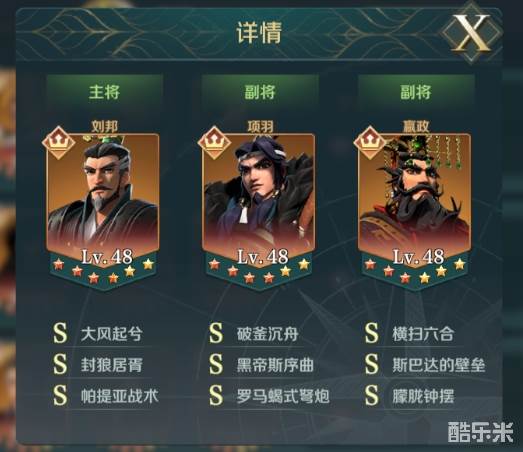523x452 pixels.
Task: Click the 主将 main general header
Action: [105, 91]
